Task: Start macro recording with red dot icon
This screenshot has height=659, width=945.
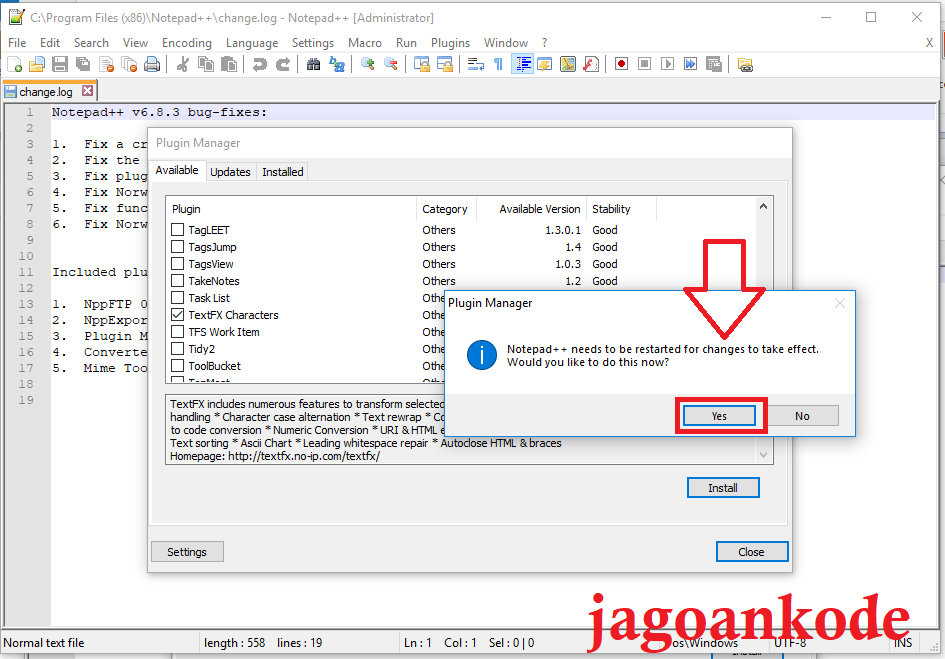Action: click(x=621, y=64)
